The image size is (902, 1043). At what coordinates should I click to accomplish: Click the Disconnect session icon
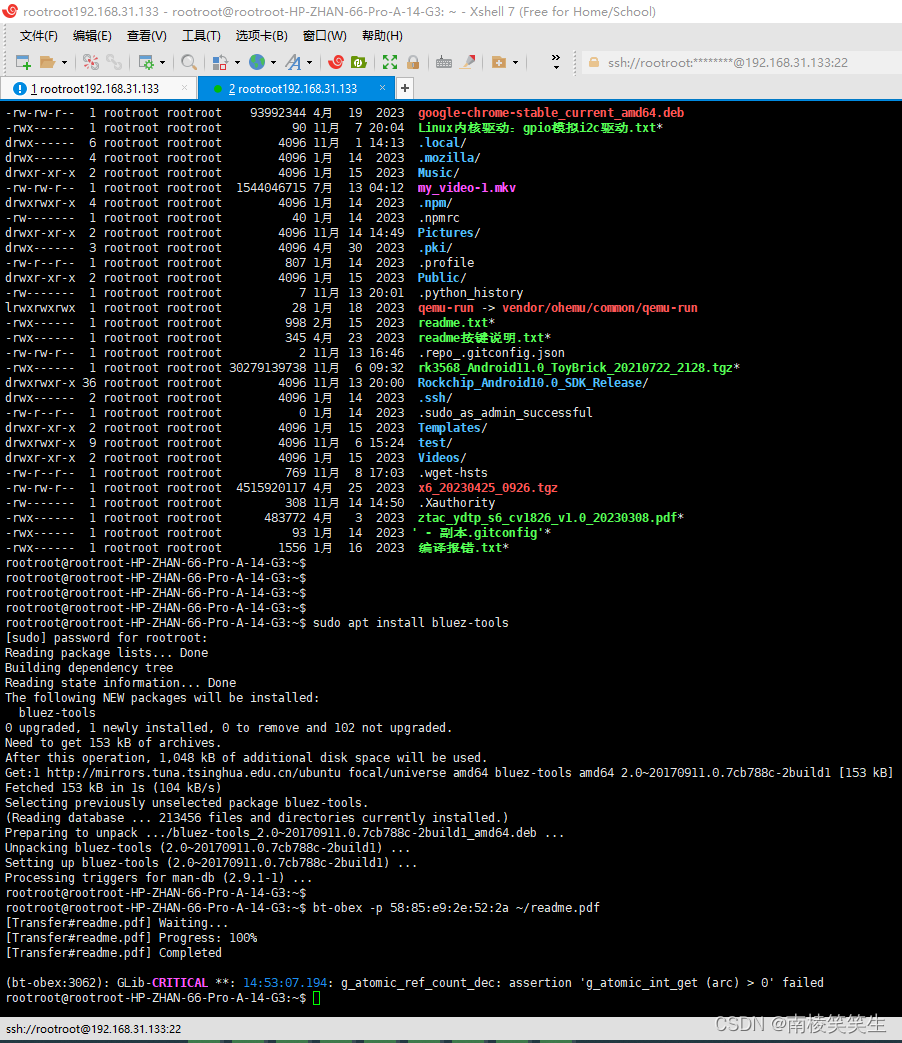click(x=90, y=62)
